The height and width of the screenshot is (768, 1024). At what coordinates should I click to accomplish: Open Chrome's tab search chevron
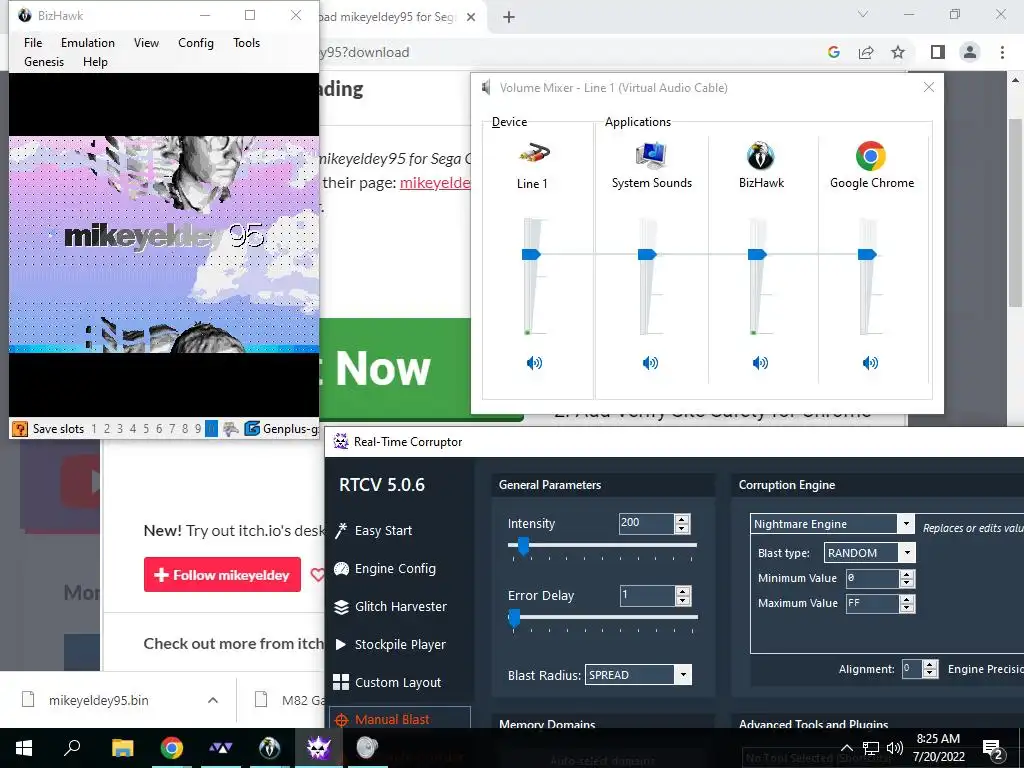tap(863, 14)
